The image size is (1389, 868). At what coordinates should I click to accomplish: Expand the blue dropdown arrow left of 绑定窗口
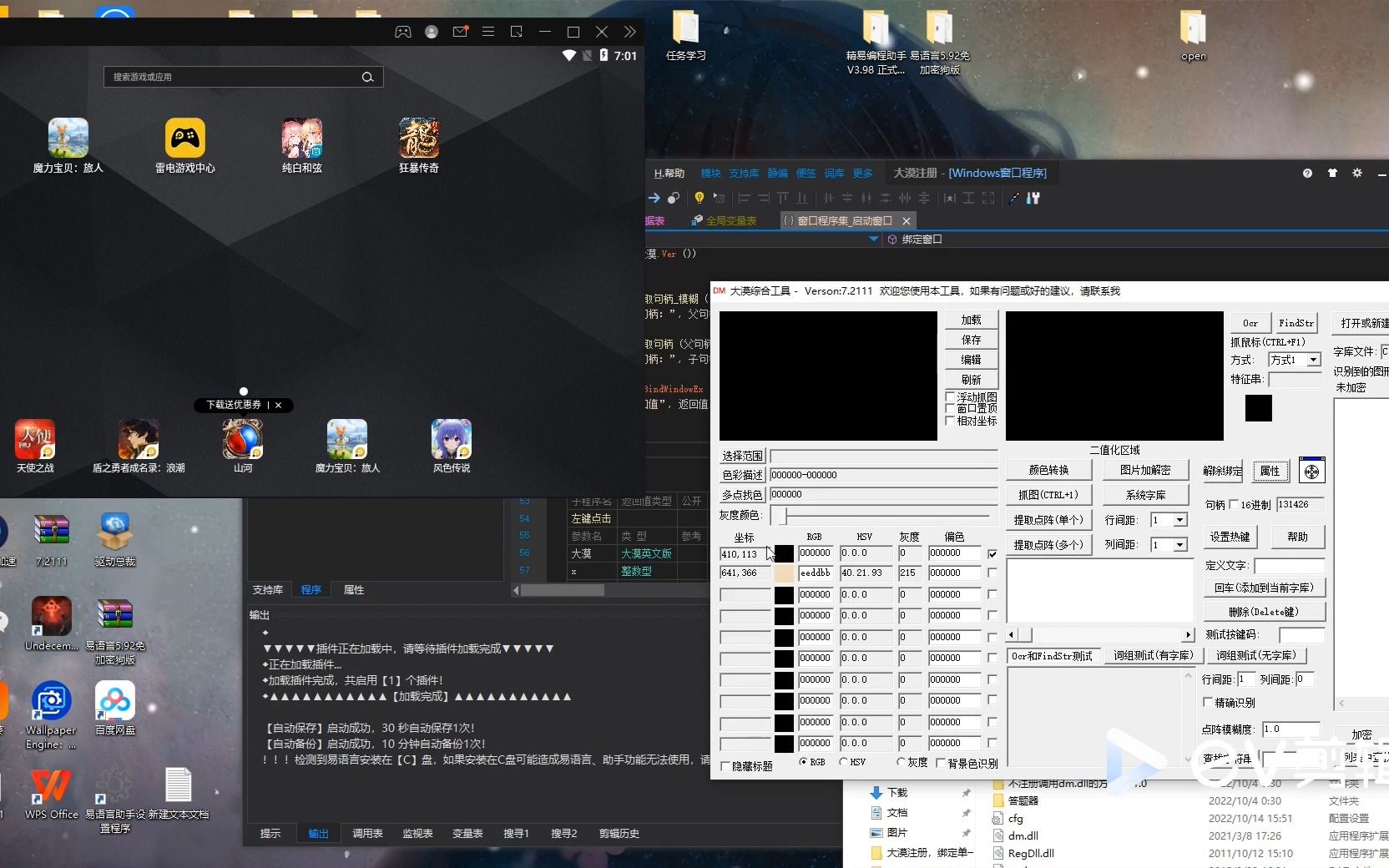click(x=874, y=239)
